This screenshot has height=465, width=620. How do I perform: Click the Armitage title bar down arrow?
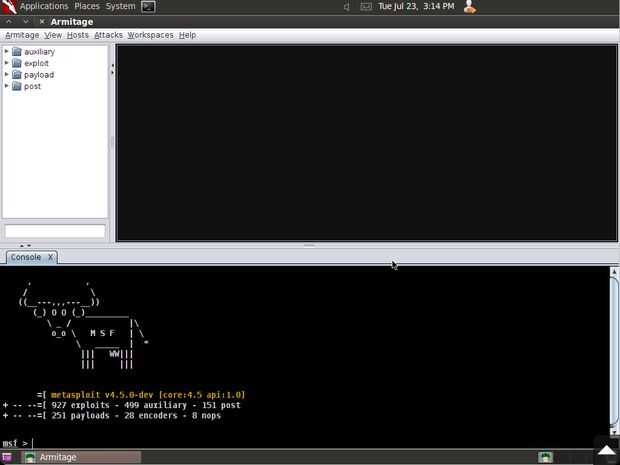coord(26,21)
